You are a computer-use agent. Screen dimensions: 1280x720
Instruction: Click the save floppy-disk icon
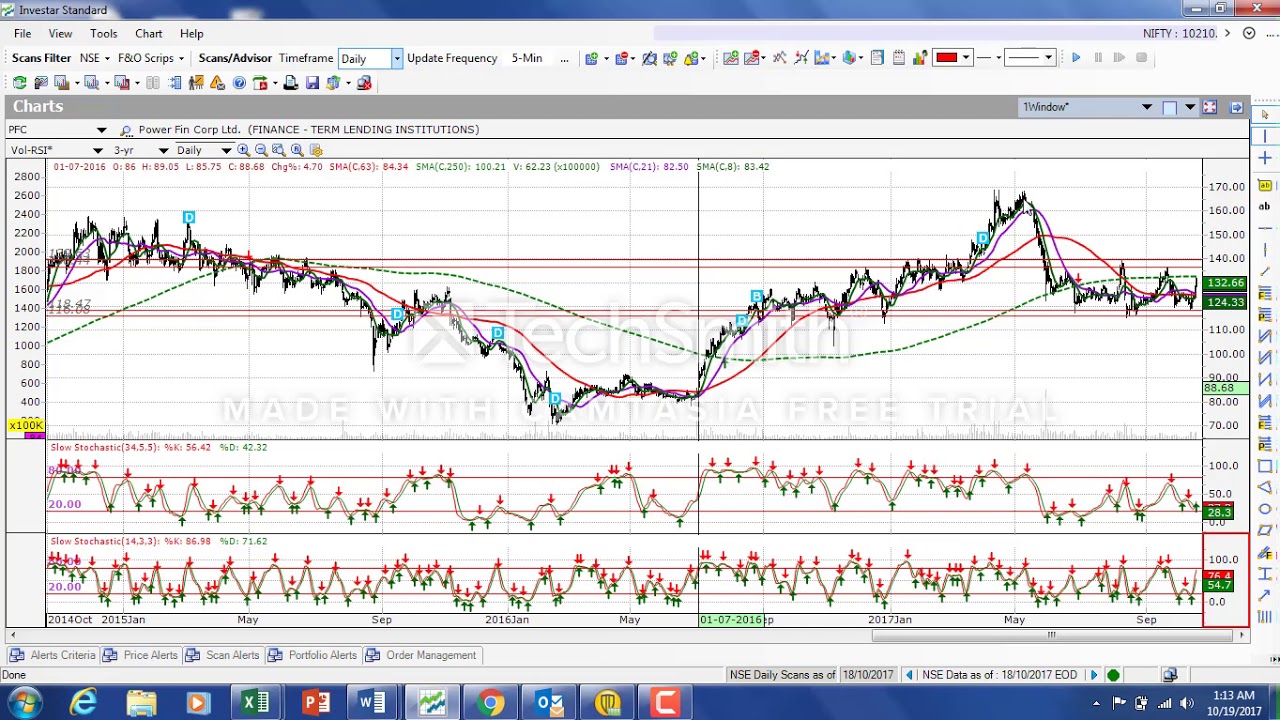pos(312,83)
